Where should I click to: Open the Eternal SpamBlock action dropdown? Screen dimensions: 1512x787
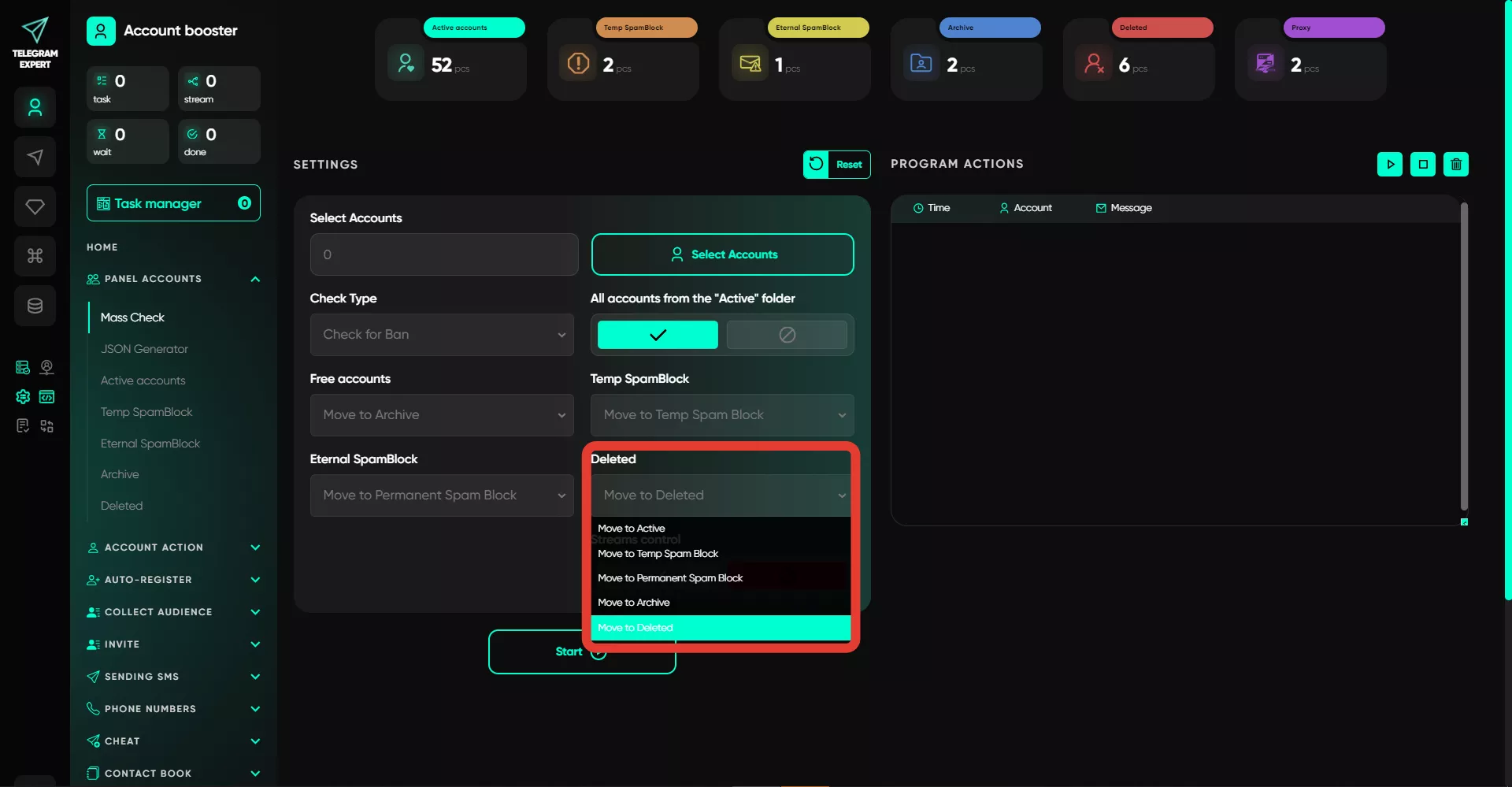pos(442,496)
